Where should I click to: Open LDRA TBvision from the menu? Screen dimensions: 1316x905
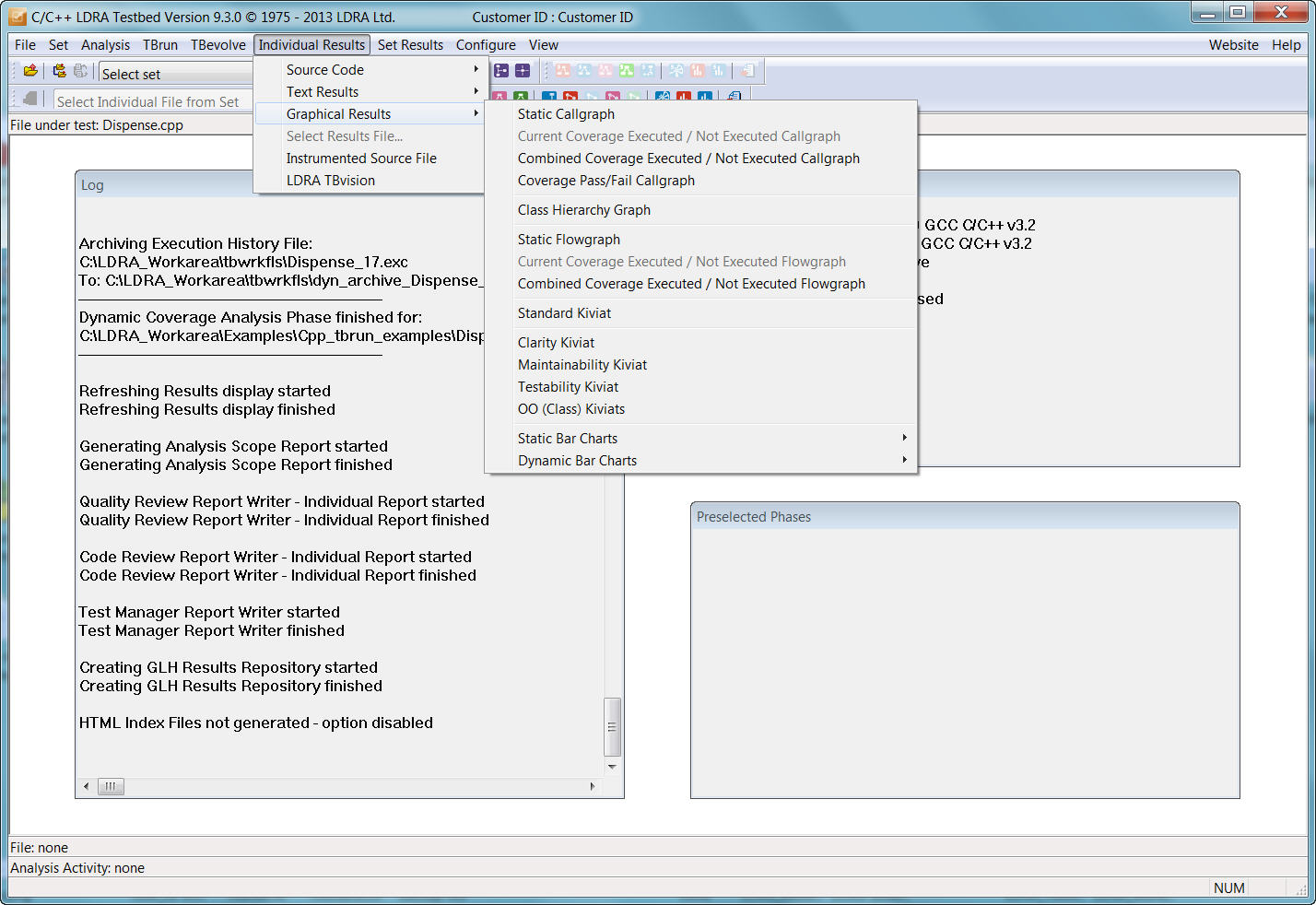(330, 181)
